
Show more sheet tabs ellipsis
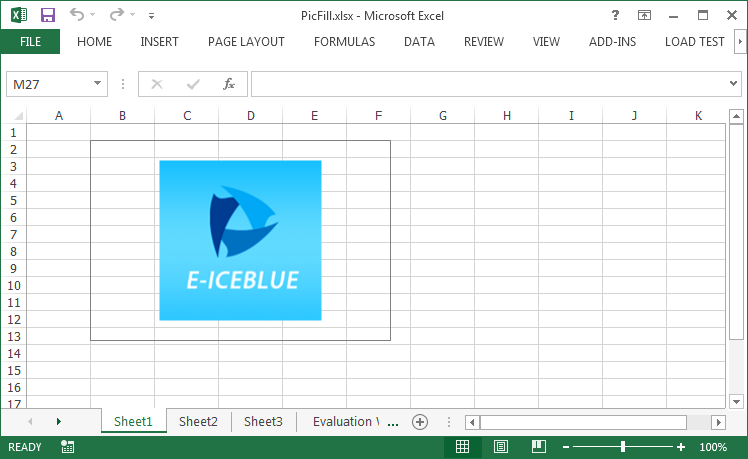tap(393, 423)
